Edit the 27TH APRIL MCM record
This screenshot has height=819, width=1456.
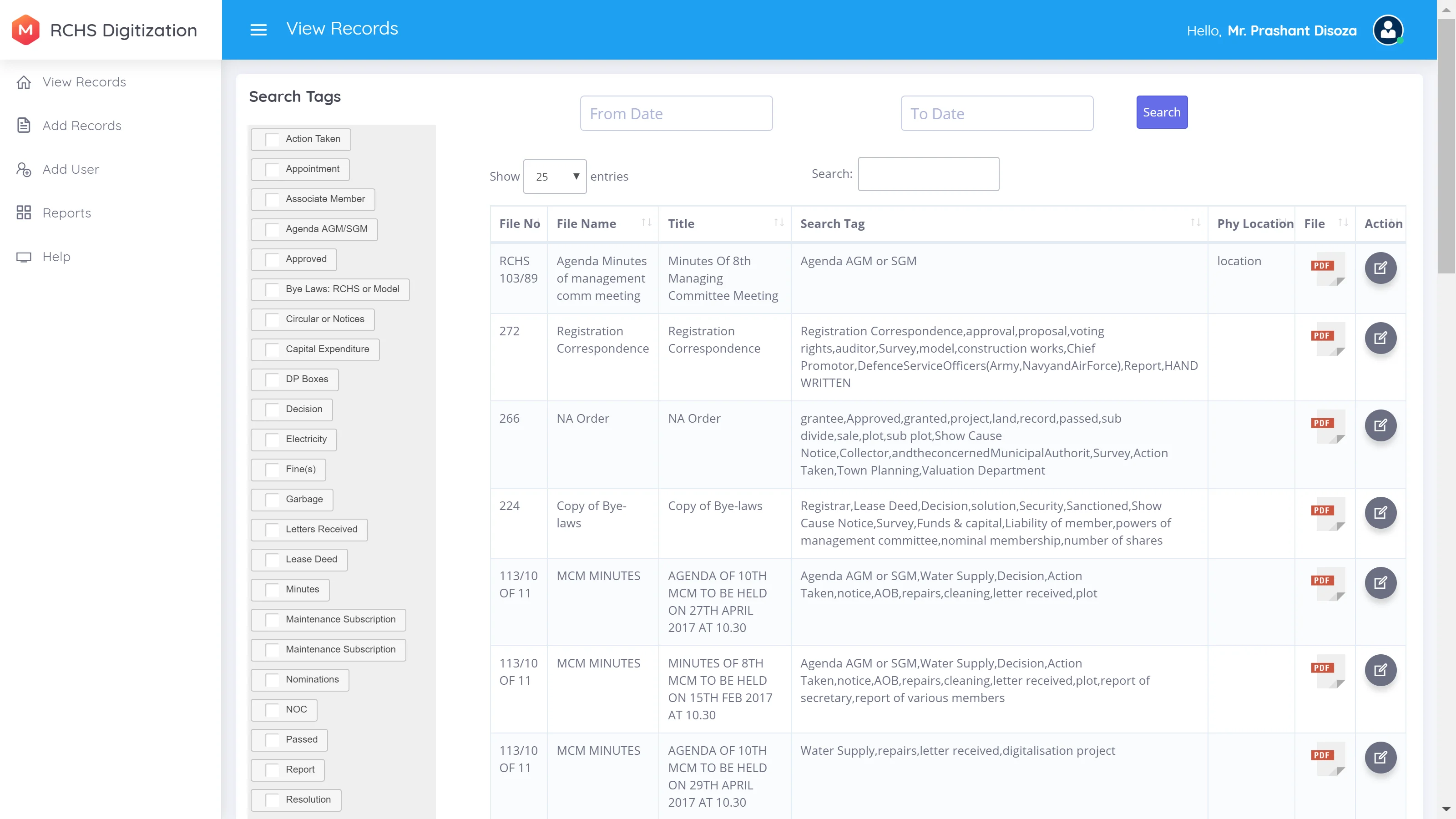pos(1380,583)
